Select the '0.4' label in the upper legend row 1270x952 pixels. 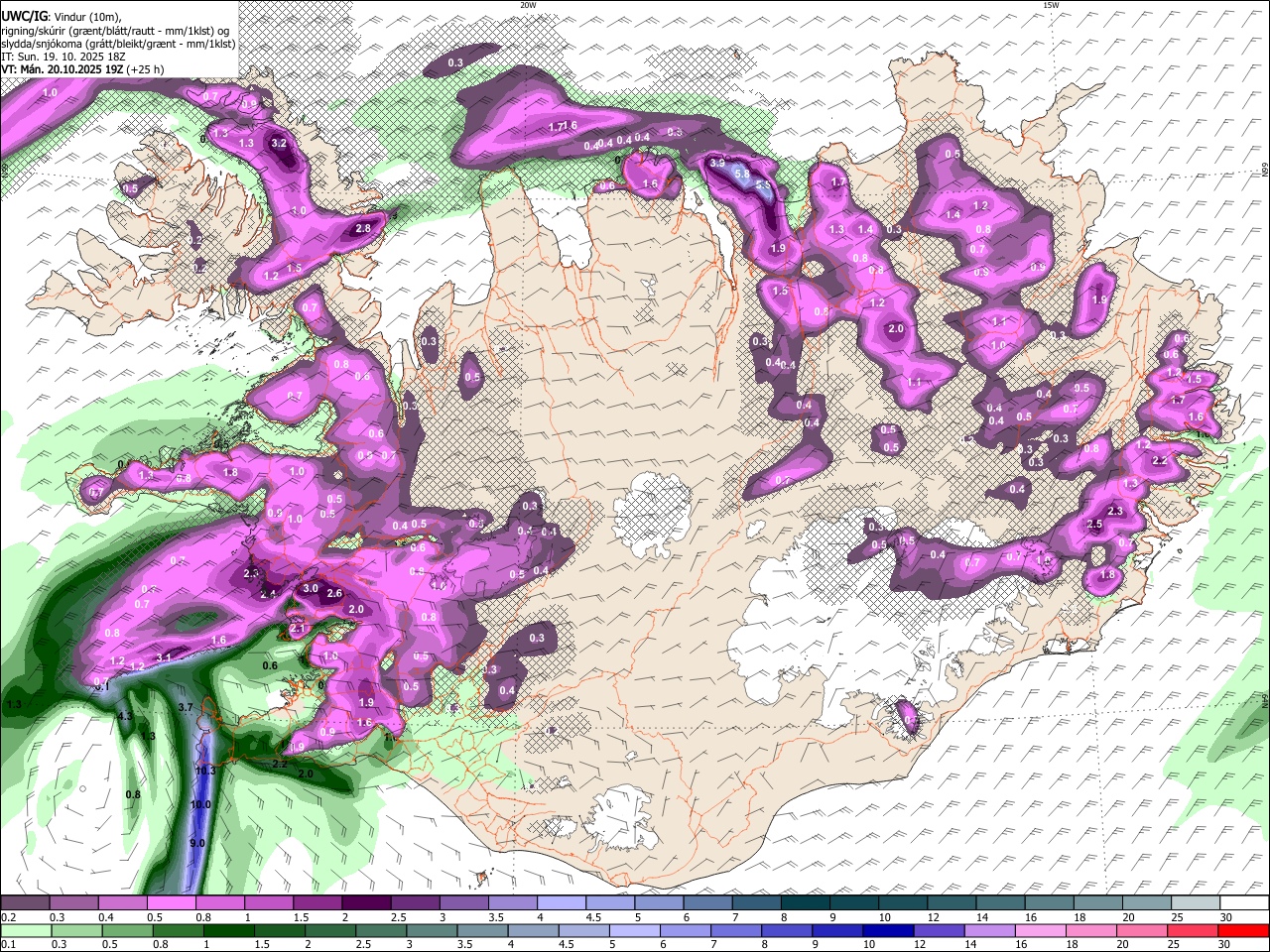coord(106,917)
